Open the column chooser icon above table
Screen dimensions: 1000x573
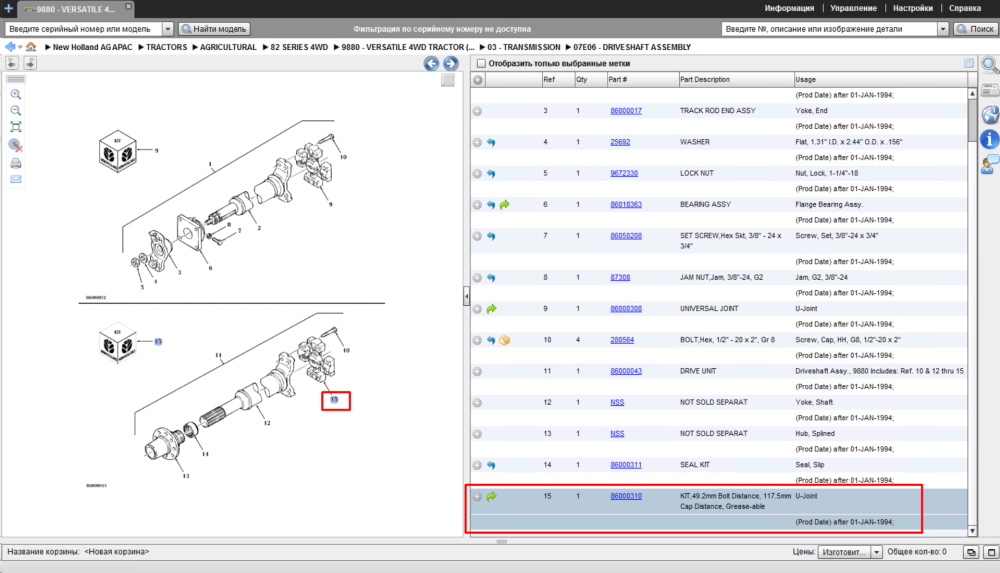point(969,63)
